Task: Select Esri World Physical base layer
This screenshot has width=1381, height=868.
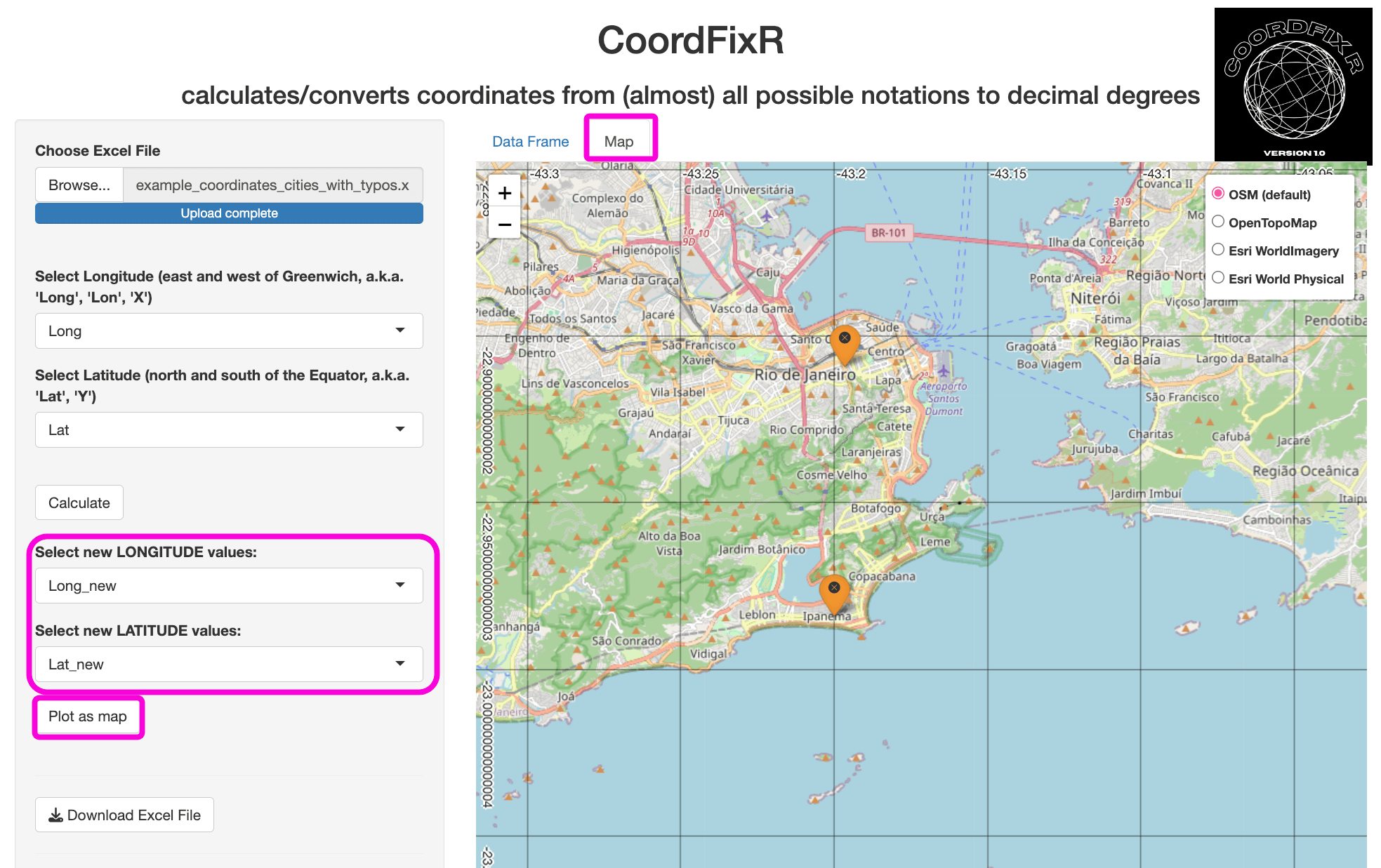Action: (x=1218, y=278)
